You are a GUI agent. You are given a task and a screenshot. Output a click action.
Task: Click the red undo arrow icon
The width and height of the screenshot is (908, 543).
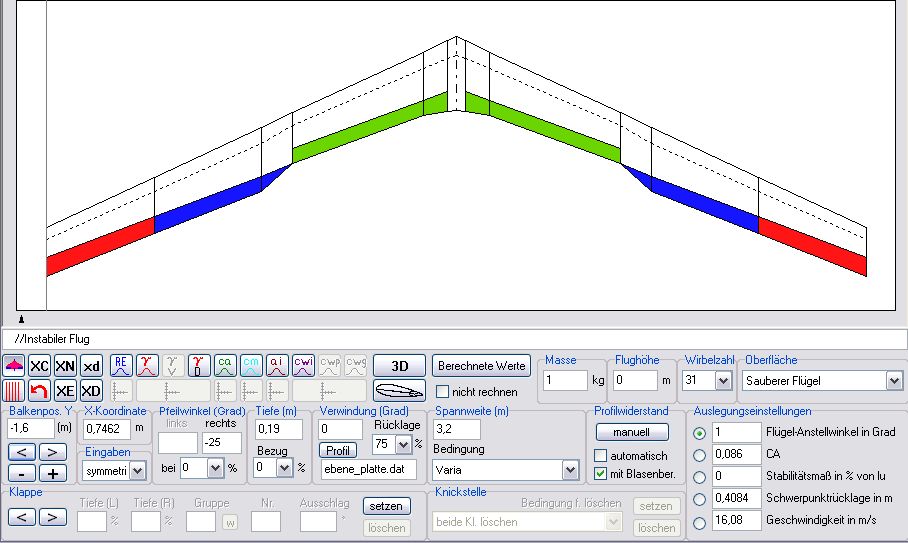click(x=39, y=390)
